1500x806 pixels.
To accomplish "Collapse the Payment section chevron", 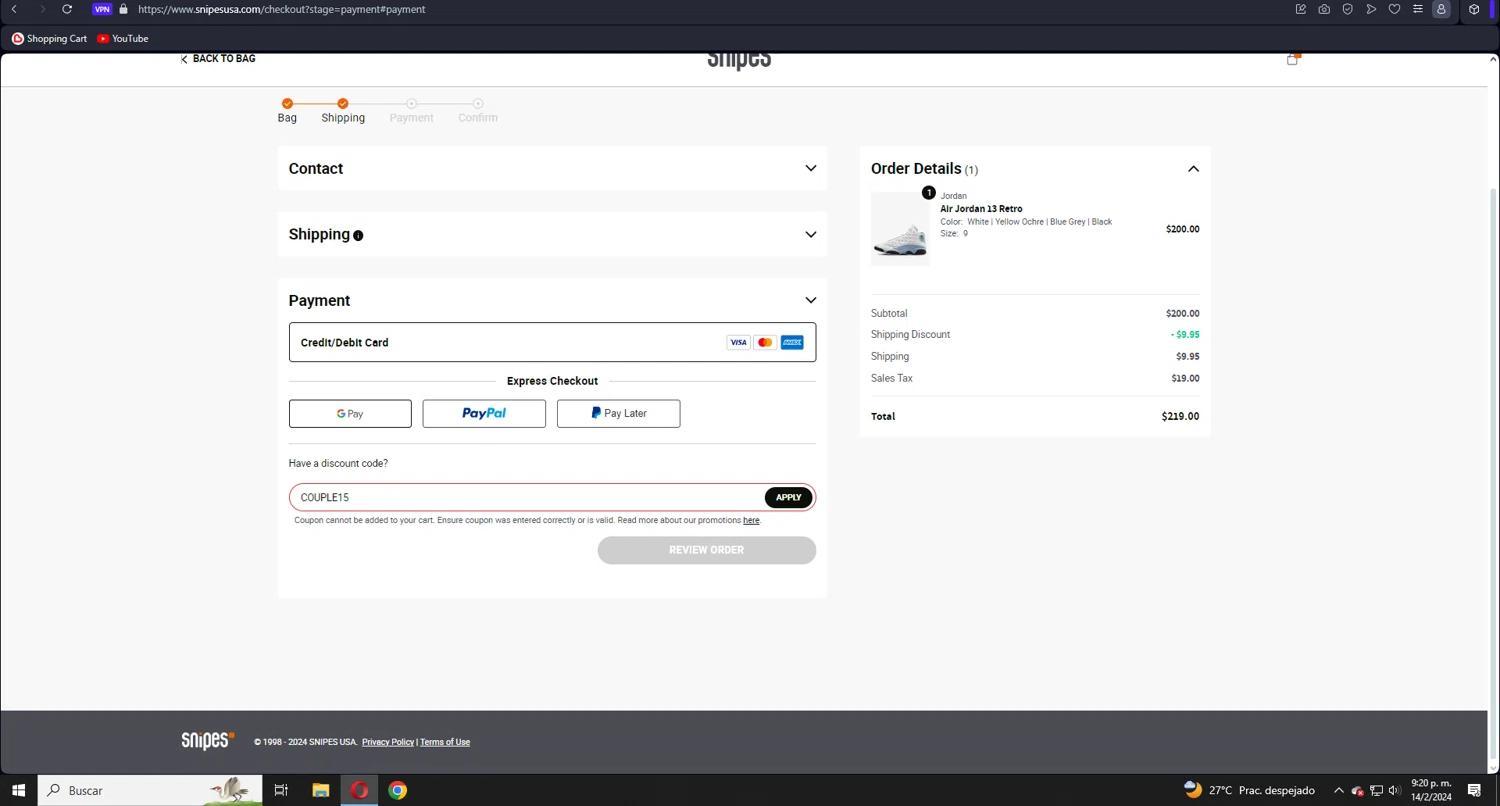I will [x=811, y=300].
